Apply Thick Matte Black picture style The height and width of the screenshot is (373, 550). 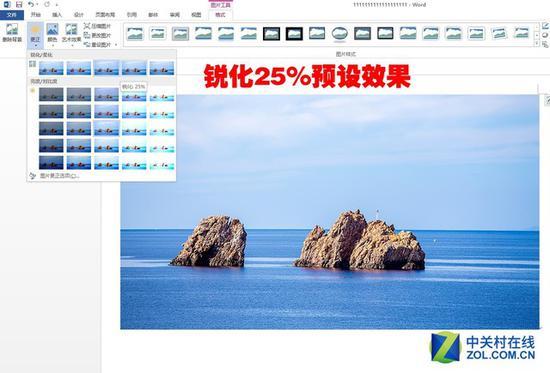(294, 34)
